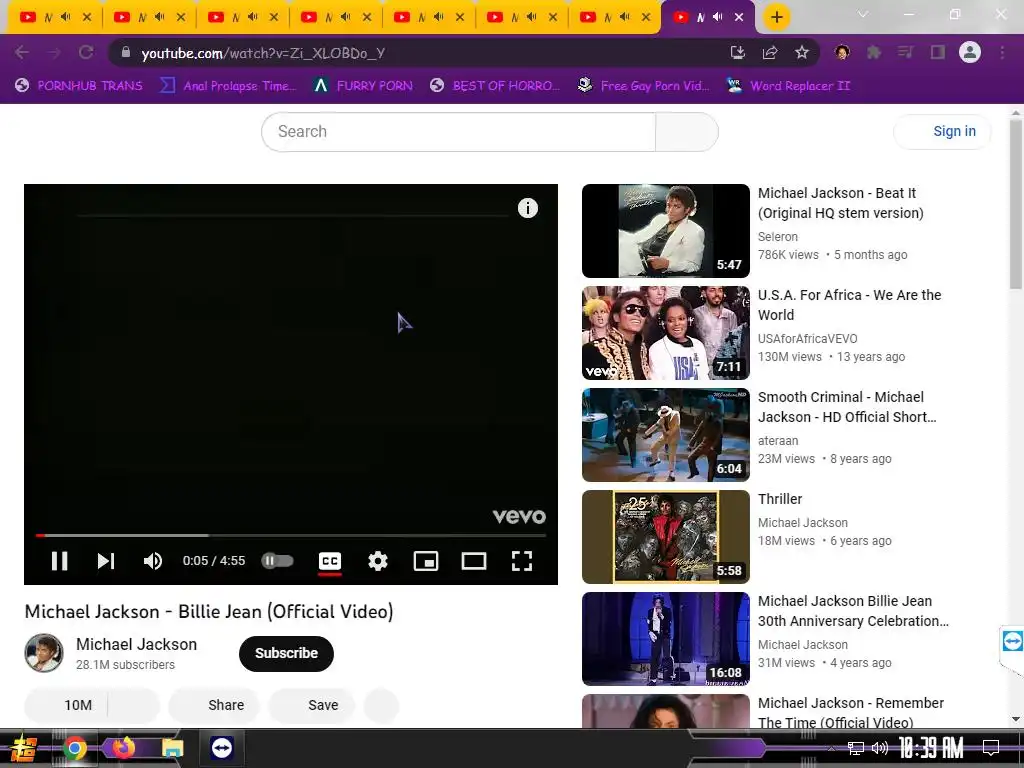This screenshot has width=1024, height=768.
Task: Enable miniplayer mode
Action: click(x=426, y=561)
